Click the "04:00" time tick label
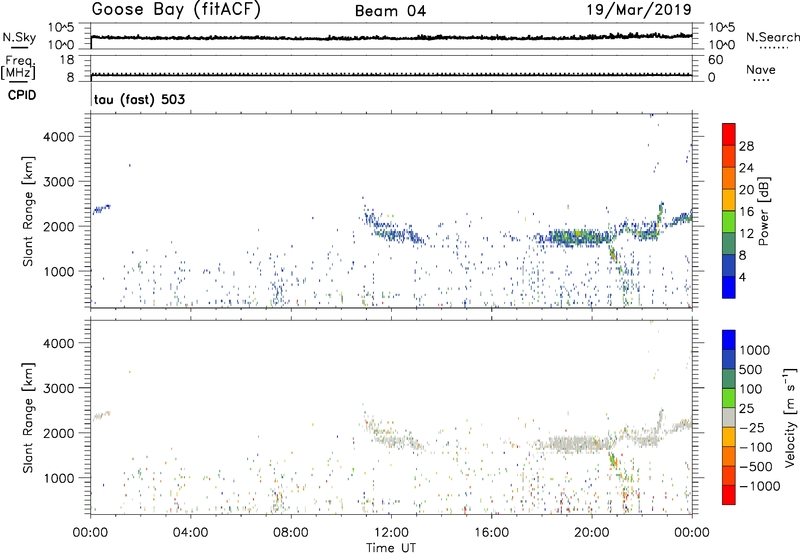 190,533
